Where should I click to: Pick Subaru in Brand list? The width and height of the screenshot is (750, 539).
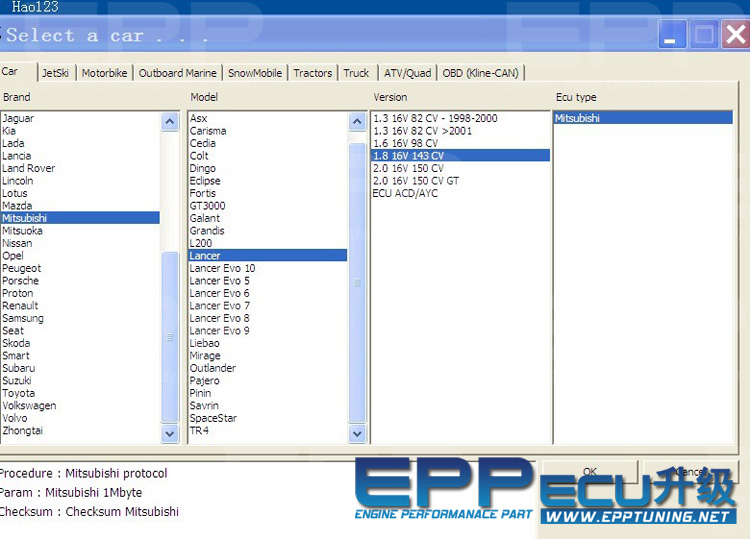(x=80, y=368)
